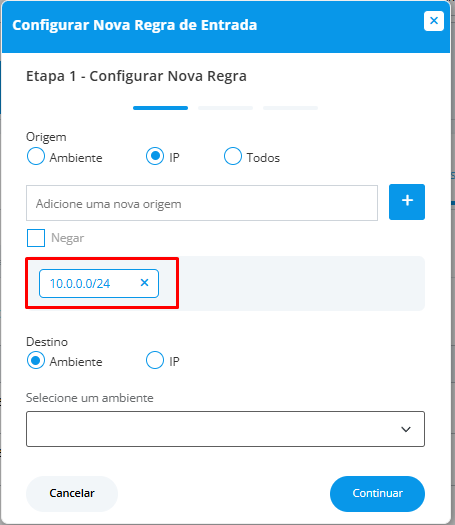Click the third step progress indicator

290,108
